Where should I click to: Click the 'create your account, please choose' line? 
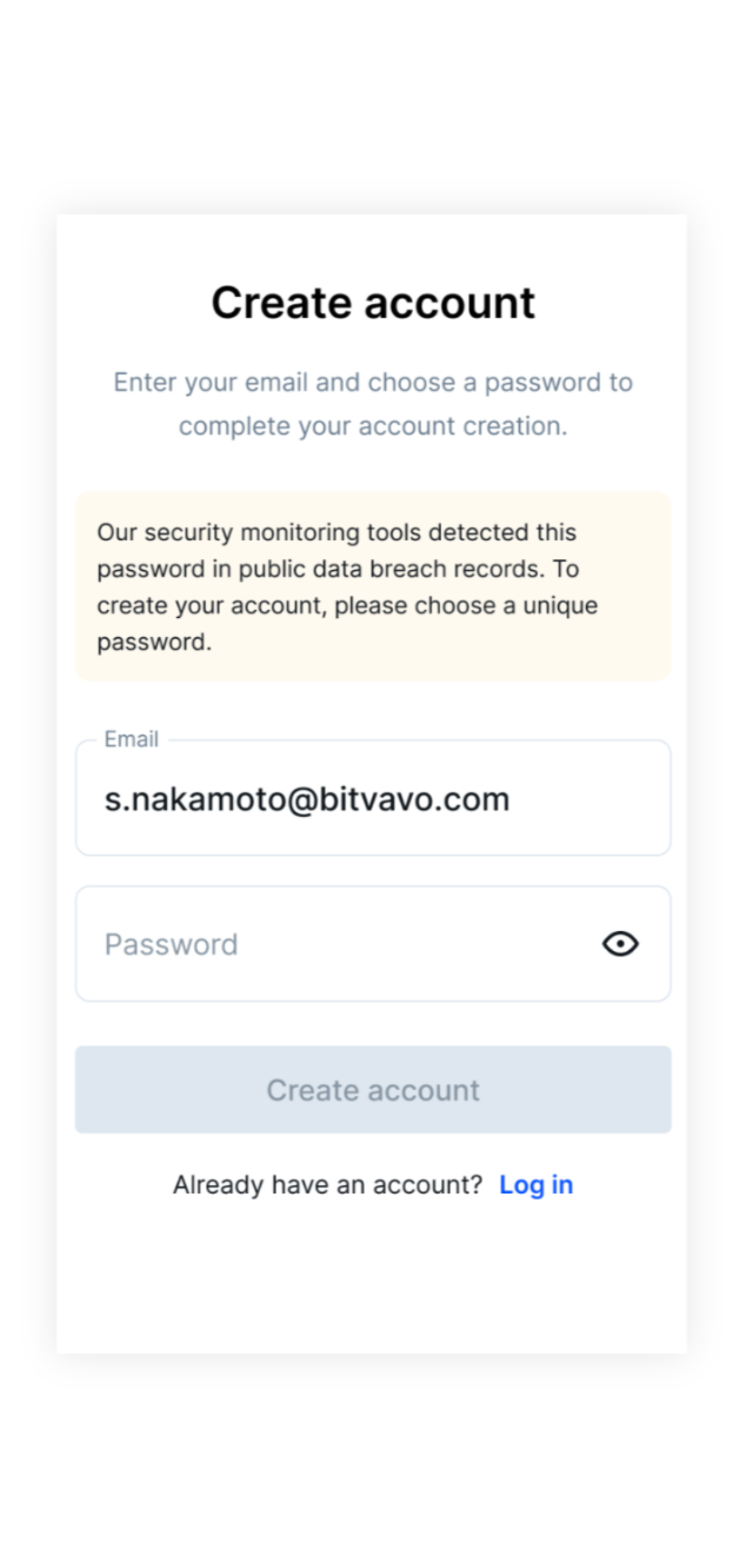(x=347, y=606)
